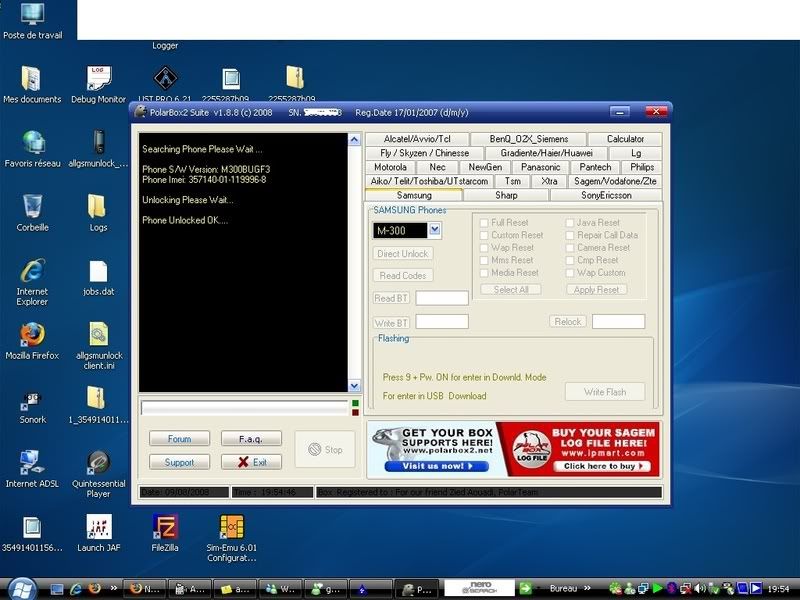Click the volume speaker icon in the system tray
The image size is (800, 600).
coord(700,589)
